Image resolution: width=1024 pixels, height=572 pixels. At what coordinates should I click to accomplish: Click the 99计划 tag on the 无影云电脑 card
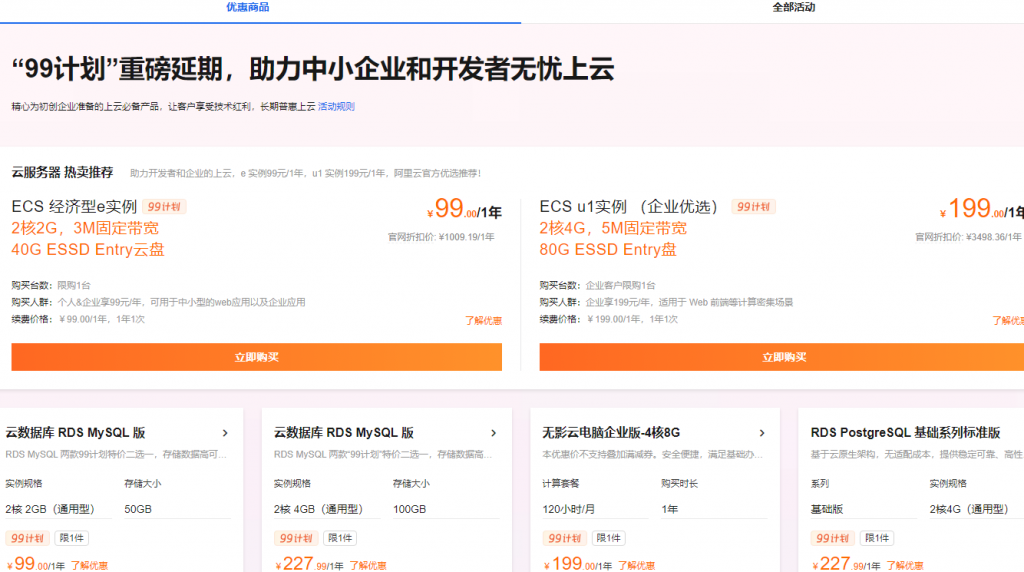[565, 538]
